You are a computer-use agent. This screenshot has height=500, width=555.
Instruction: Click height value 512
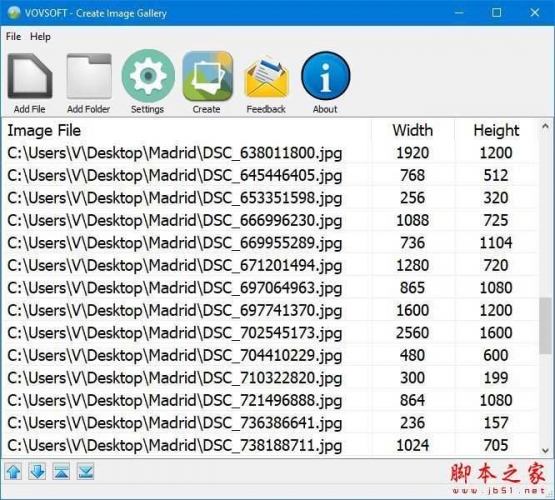tap(496, 175)
